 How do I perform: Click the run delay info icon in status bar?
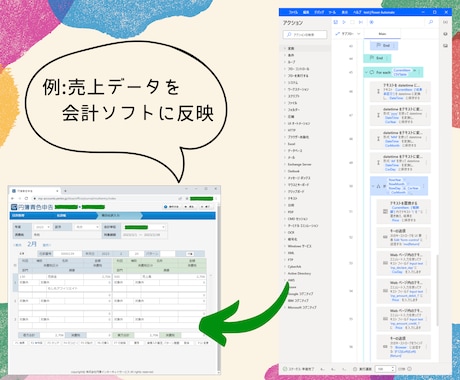pyautogui.click(x=410, y=369)
